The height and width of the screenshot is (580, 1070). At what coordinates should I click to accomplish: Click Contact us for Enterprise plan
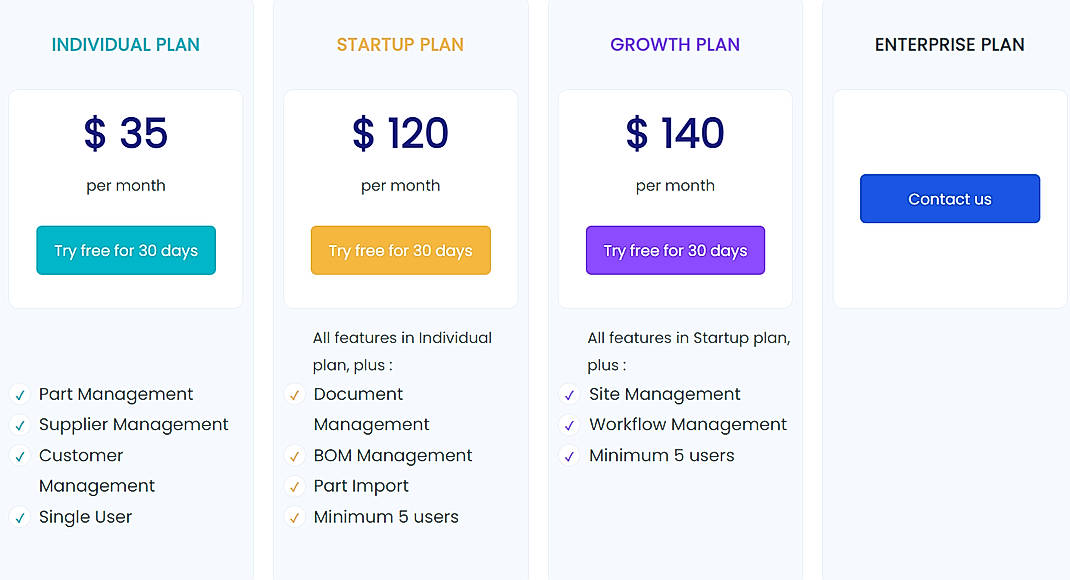coord(949,198)
